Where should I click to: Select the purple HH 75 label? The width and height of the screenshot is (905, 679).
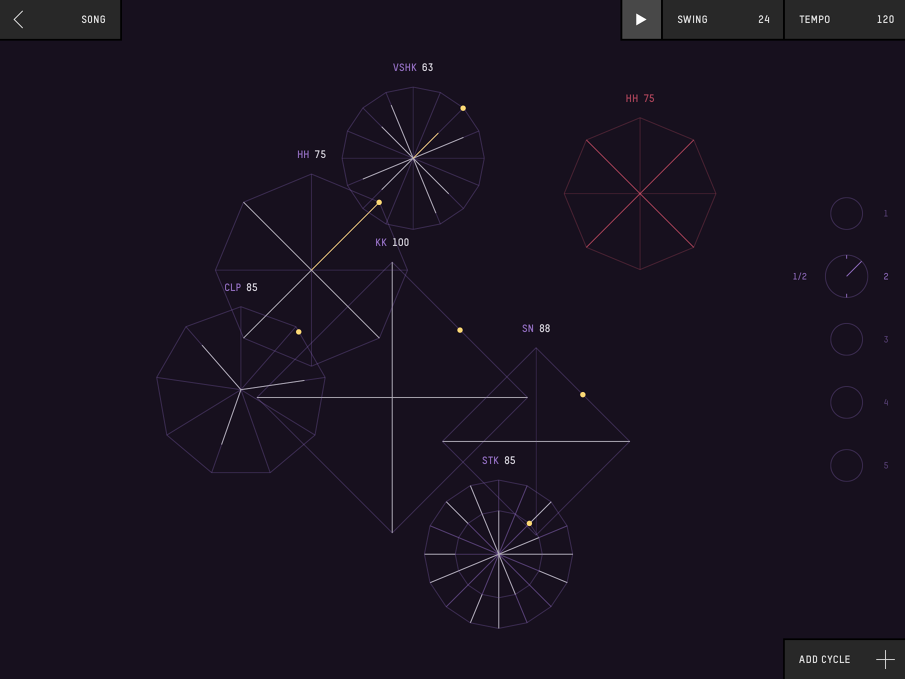(x=311, y=155)
